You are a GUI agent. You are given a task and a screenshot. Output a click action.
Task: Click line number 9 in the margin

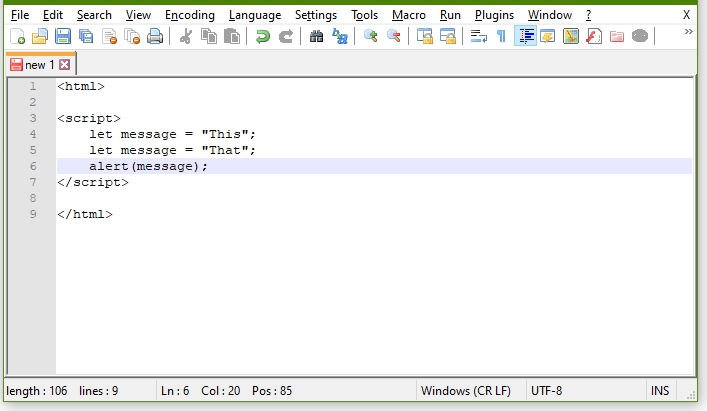32,214
